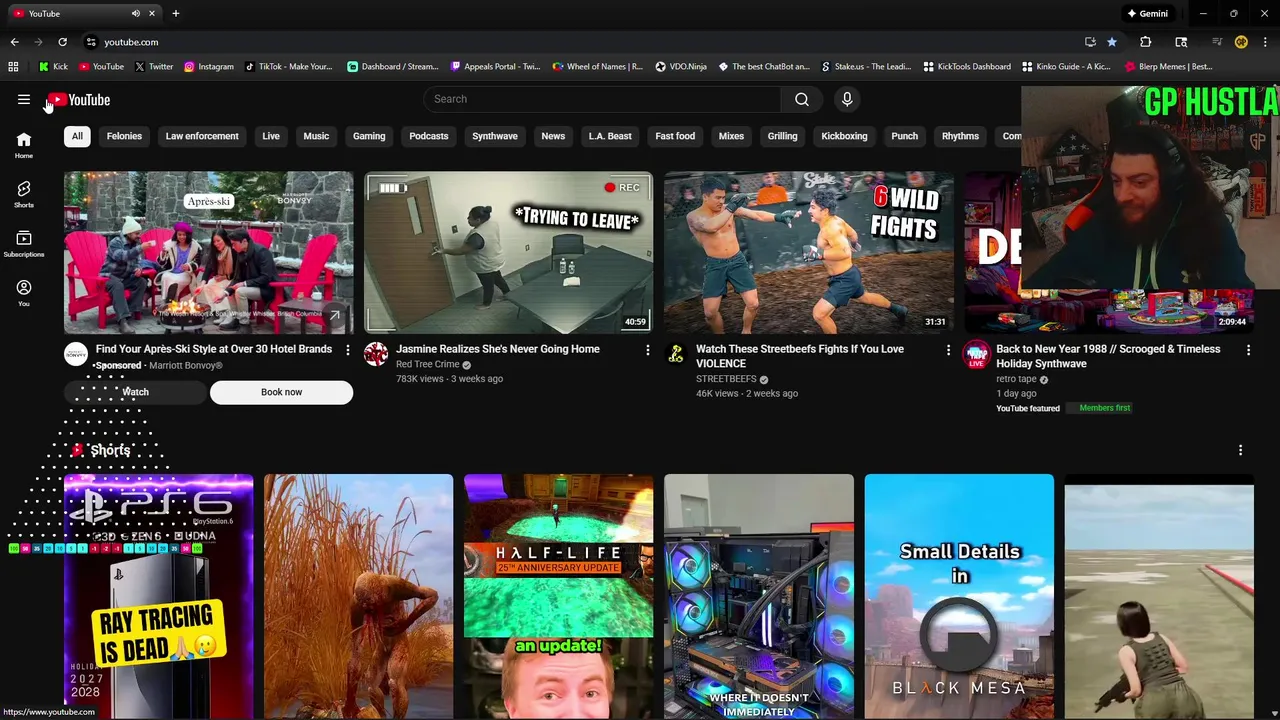Click the search magnifier button
Viewport: 1280px width, 720px height.
802,99
